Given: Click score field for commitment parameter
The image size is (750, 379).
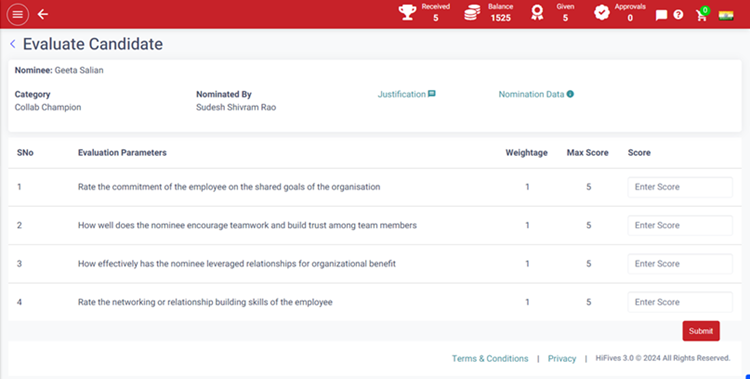Looking at the screenshot, I should tap(680, 187).
